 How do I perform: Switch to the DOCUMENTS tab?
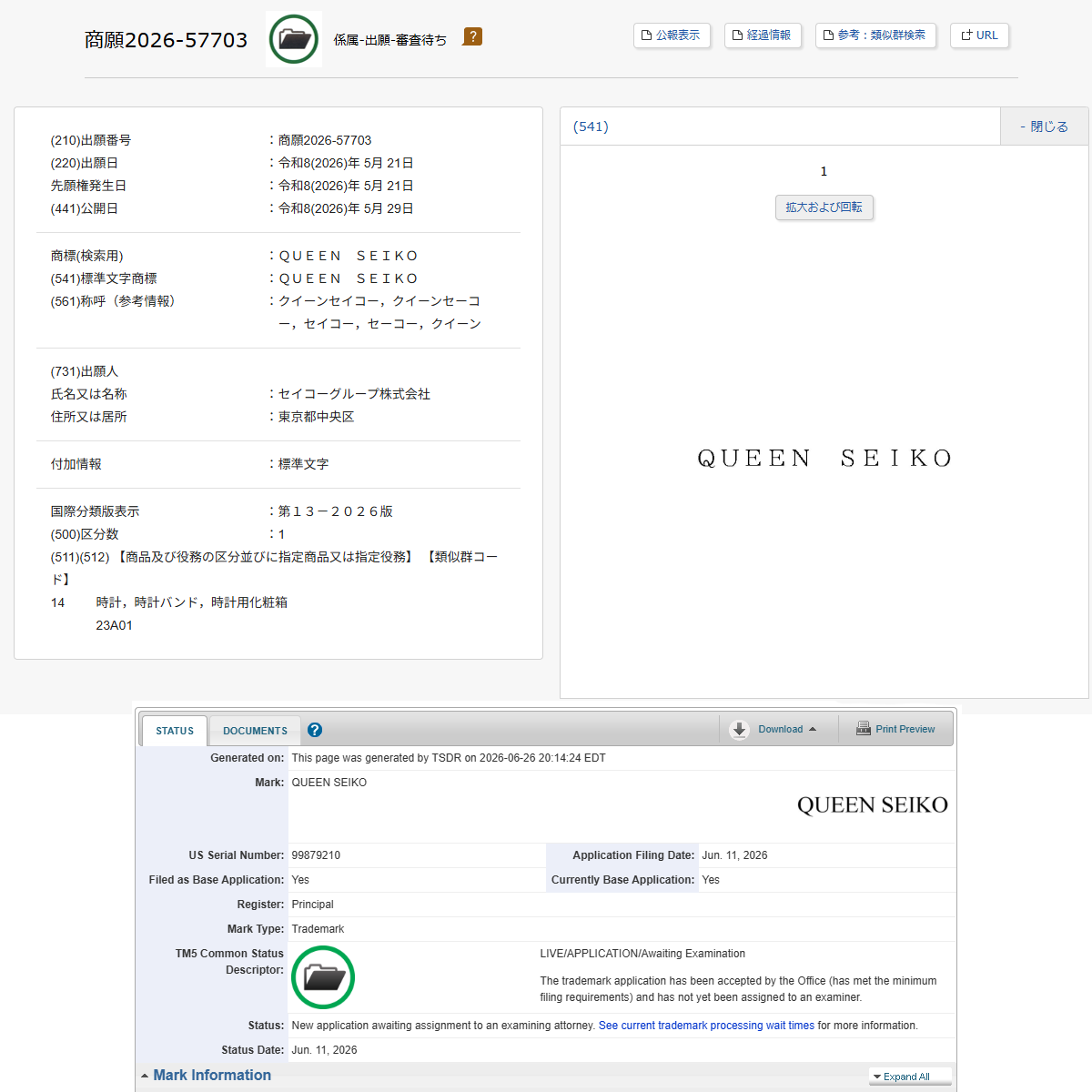click(x=255, y=731)
